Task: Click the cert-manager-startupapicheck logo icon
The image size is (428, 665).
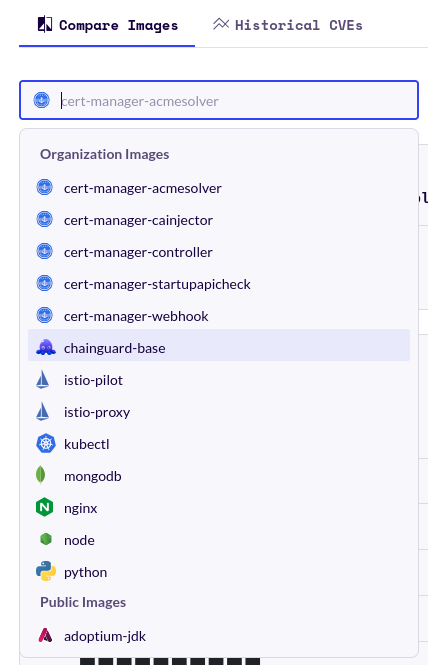Action: (x=45, y=283)
